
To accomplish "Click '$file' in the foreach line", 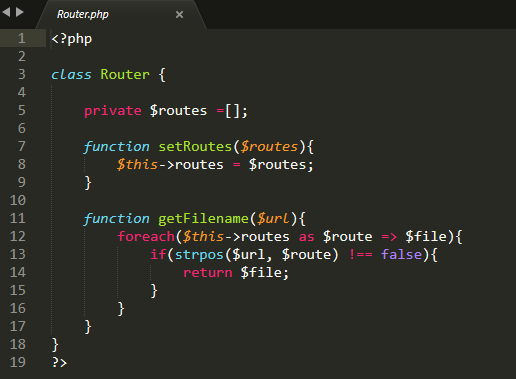I will point(426,237).
